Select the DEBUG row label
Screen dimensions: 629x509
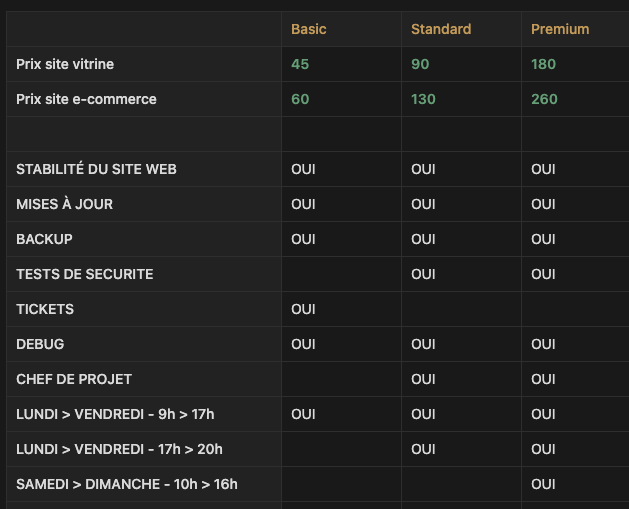40,344
